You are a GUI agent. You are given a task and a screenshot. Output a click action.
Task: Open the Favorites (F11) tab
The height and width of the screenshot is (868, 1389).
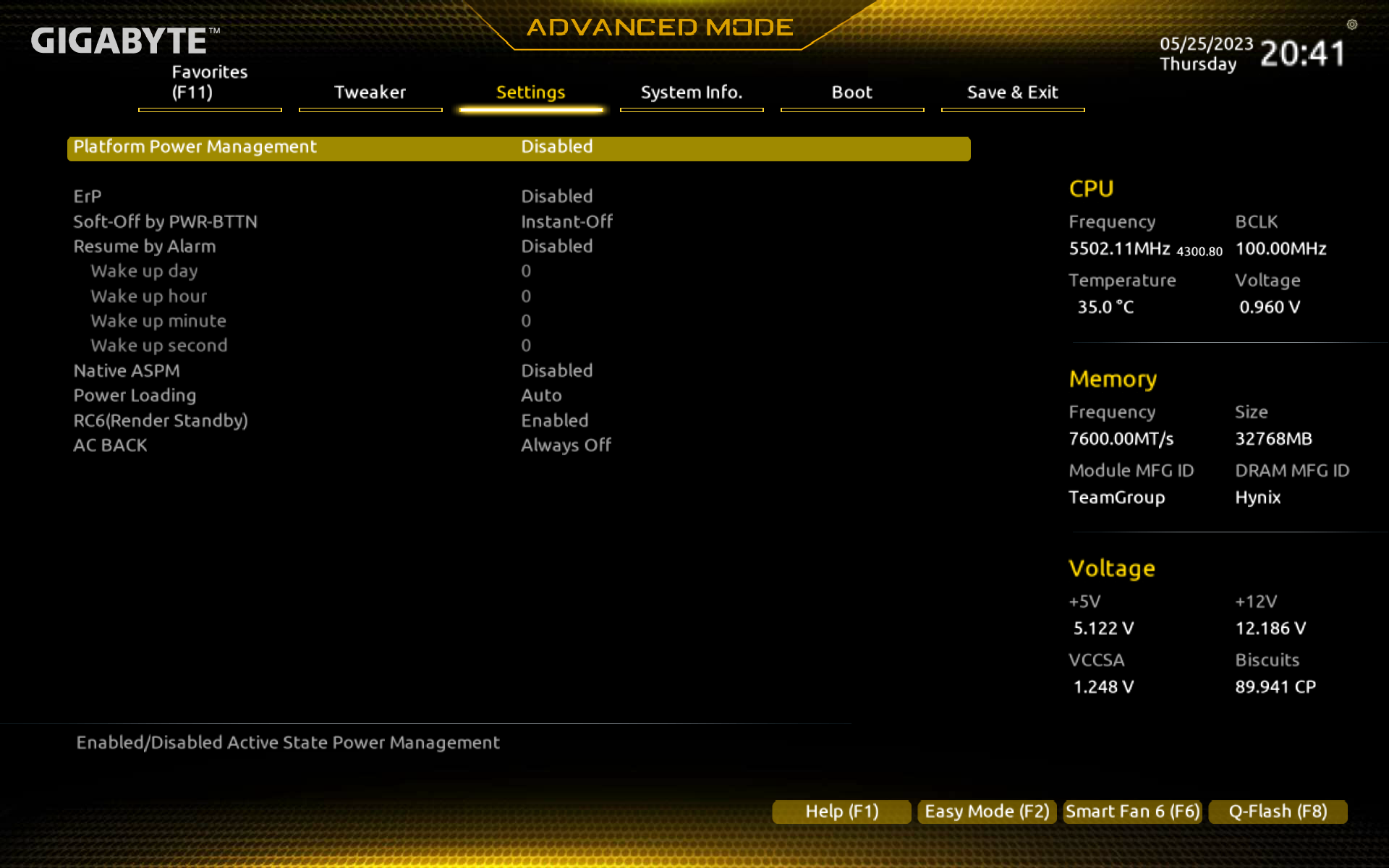[x=210, y=82]
